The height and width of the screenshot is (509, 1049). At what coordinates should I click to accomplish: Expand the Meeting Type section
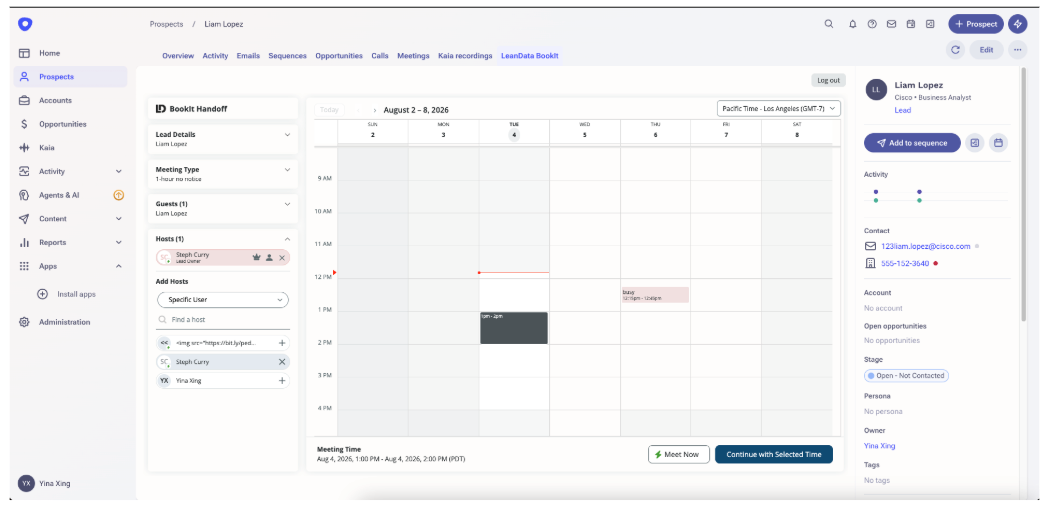[288, 169]
